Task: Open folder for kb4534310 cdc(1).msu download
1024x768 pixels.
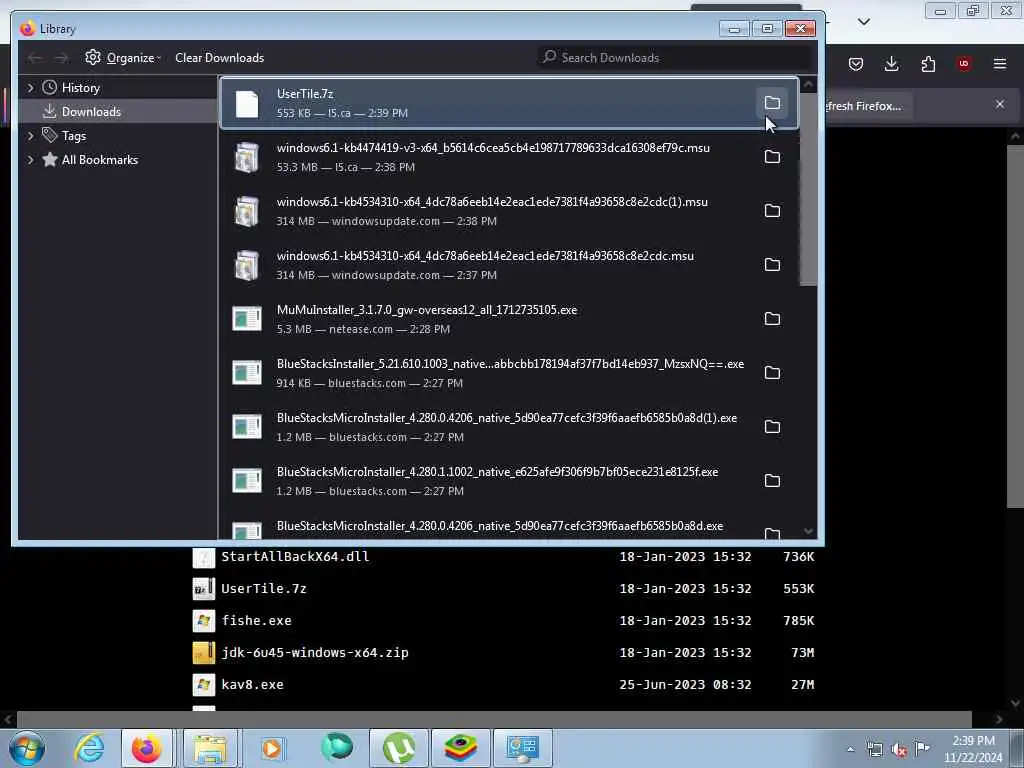Action: pyautogui.click(x=772, y=210)
